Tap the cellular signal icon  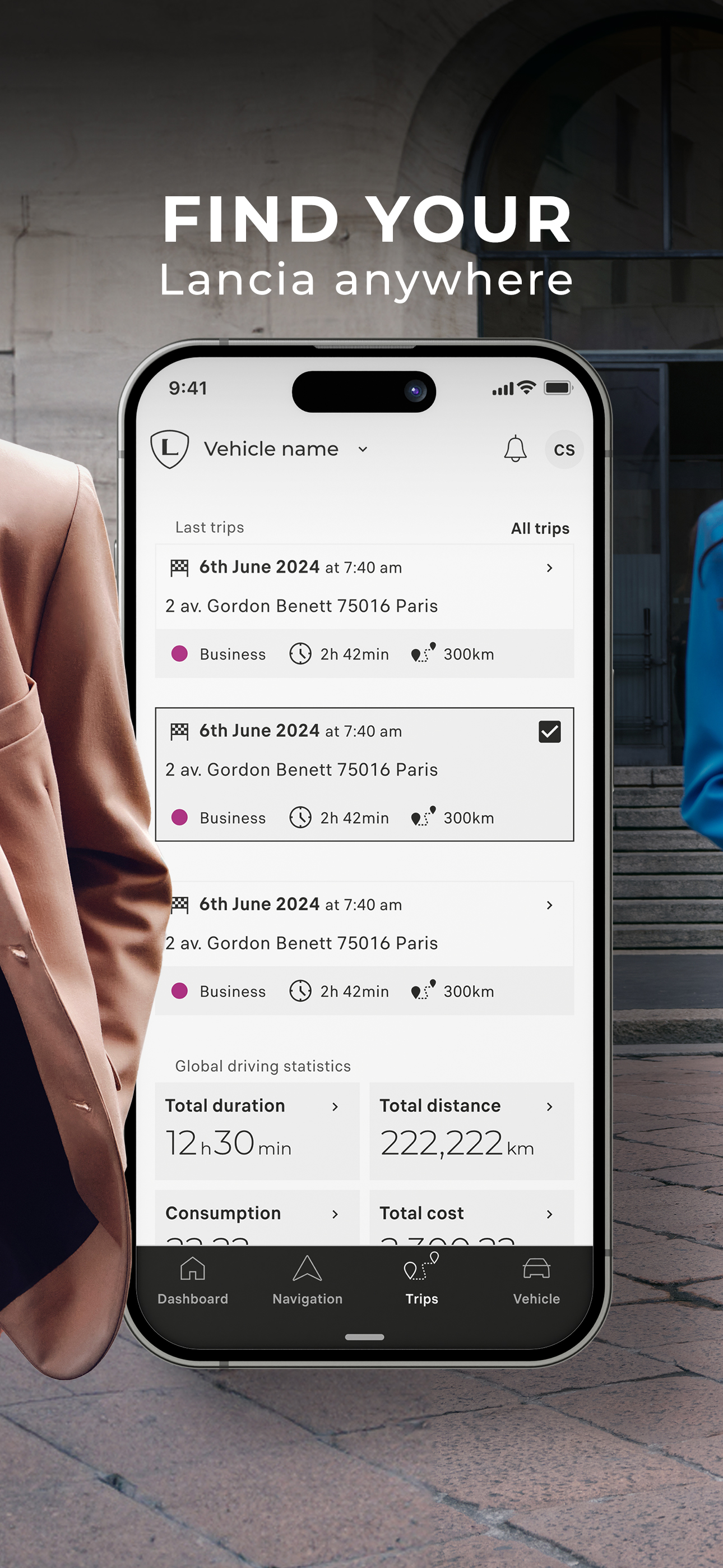(x=503, y=388)
